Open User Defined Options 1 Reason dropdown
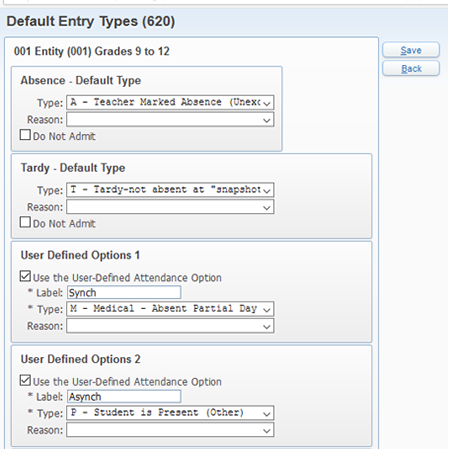Viewport: 450px width, 449px height. (170, 326)
